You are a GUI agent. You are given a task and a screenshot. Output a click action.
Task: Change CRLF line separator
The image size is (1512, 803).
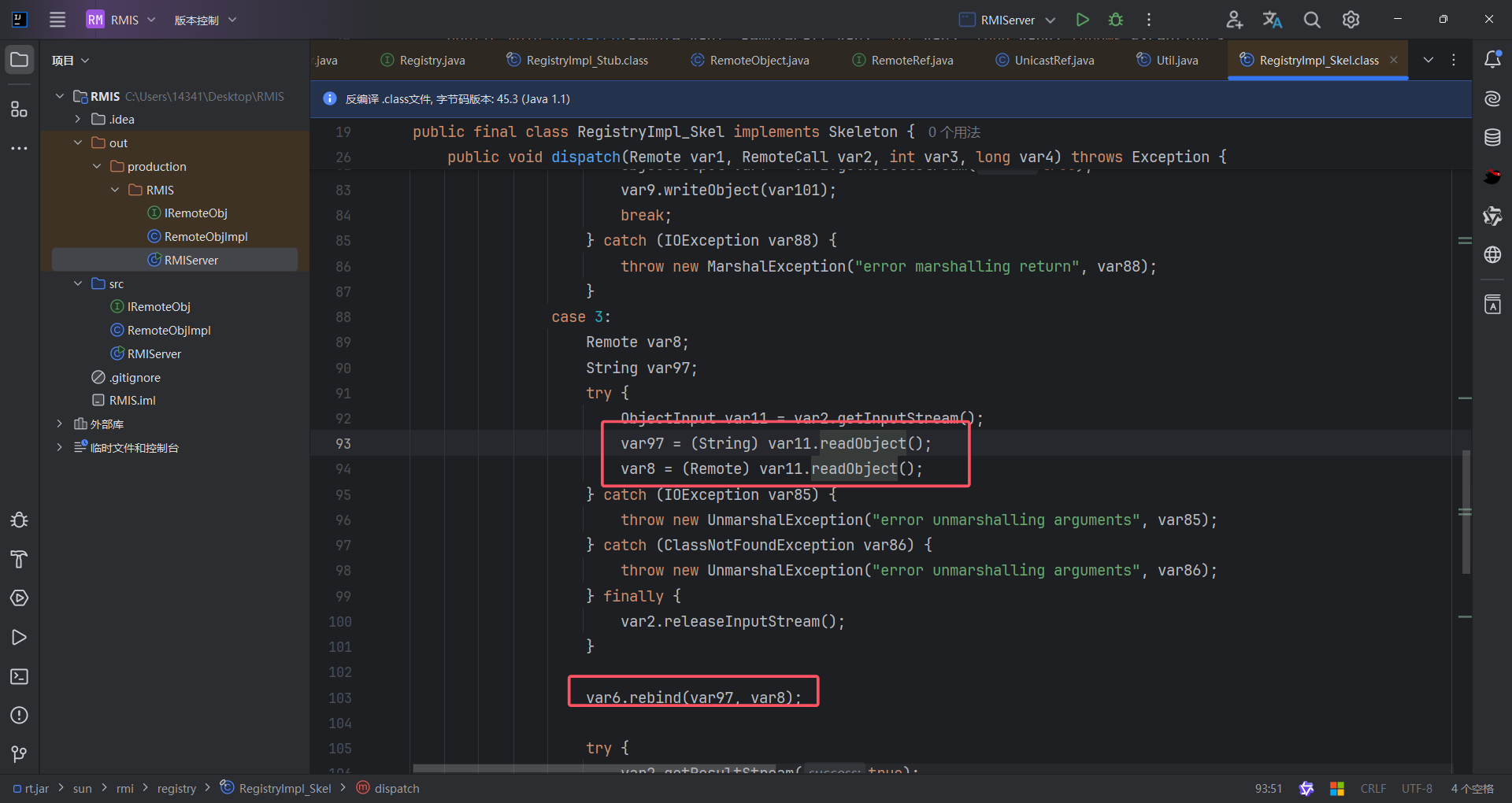[1373, 789]
